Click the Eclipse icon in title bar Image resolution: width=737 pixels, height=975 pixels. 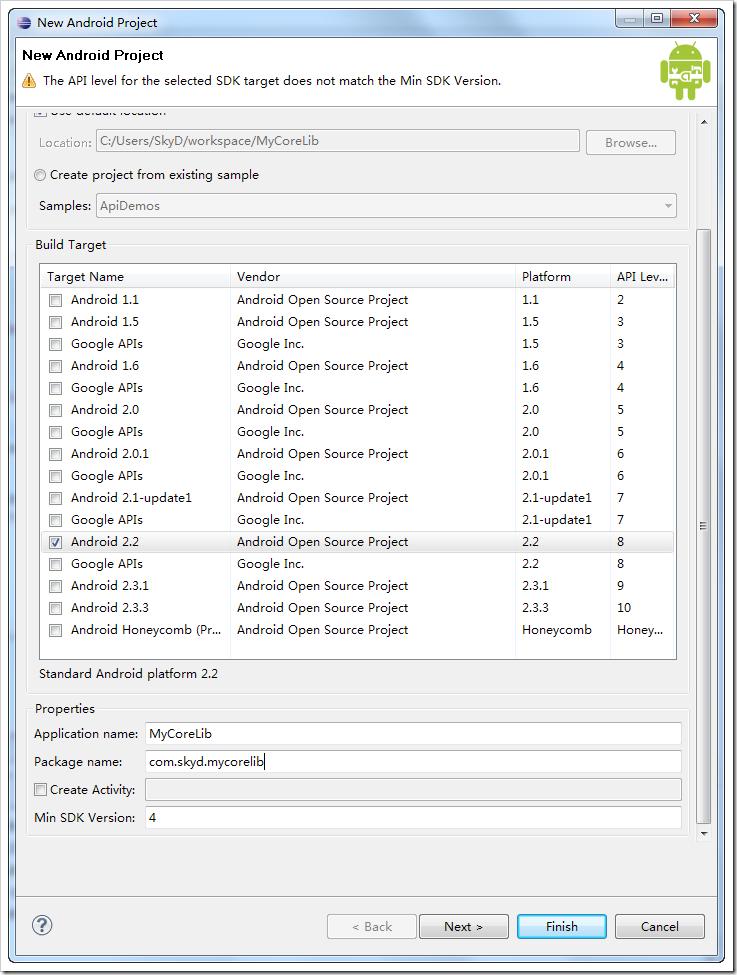pyautogui.click(x=24, y=22)
